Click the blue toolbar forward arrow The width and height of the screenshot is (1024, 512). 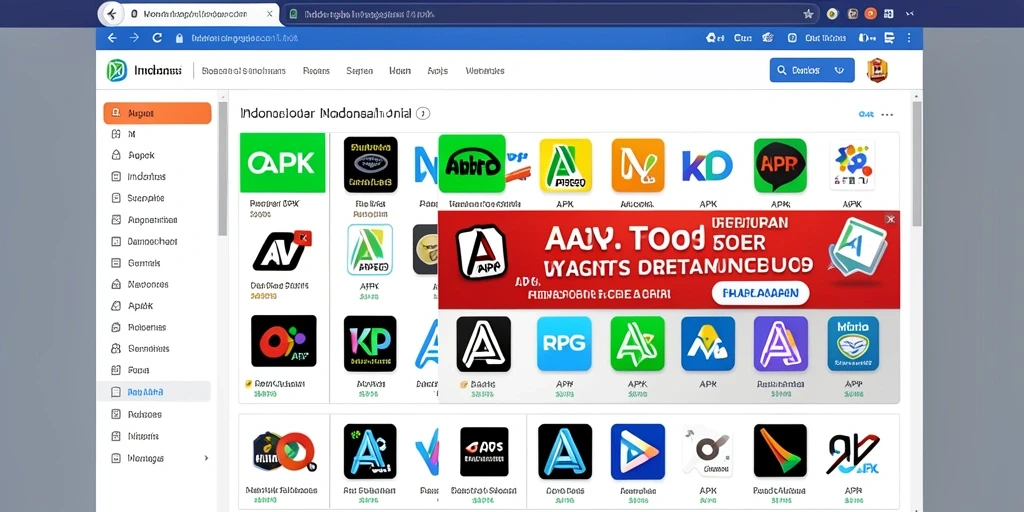(x=135, y=39)
